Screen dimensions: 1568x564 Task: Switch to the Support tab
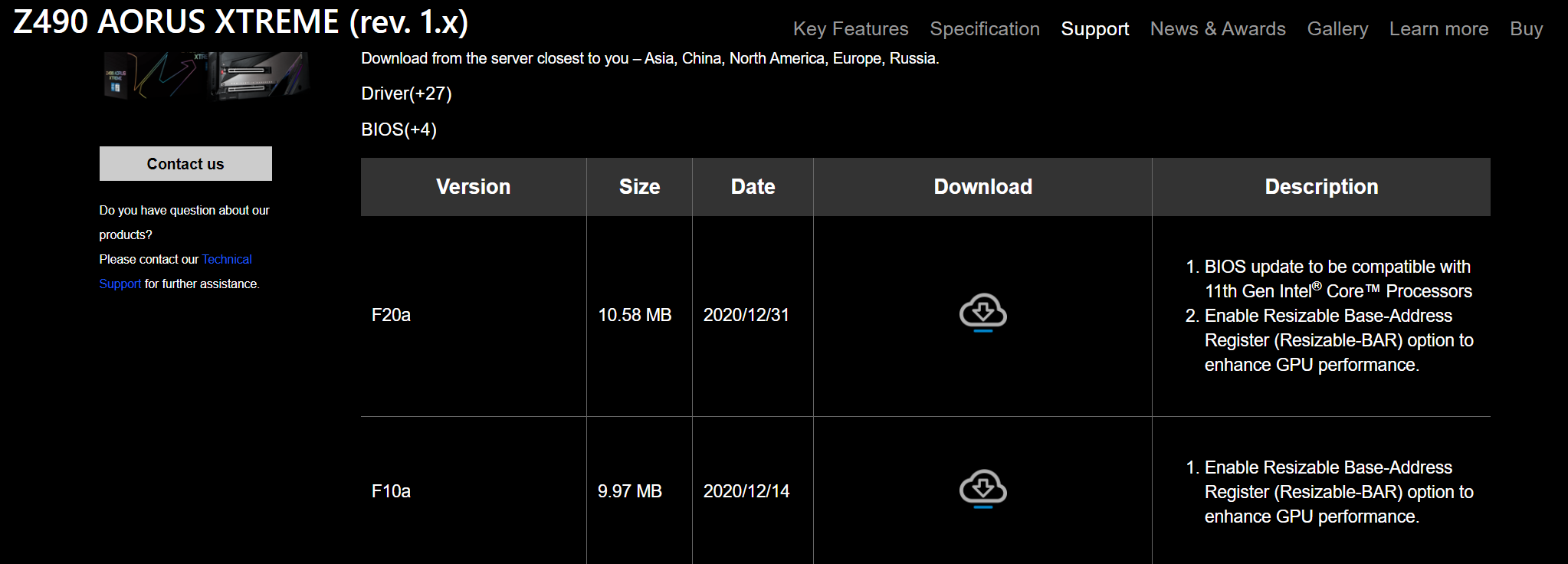tap(1094, 29)
